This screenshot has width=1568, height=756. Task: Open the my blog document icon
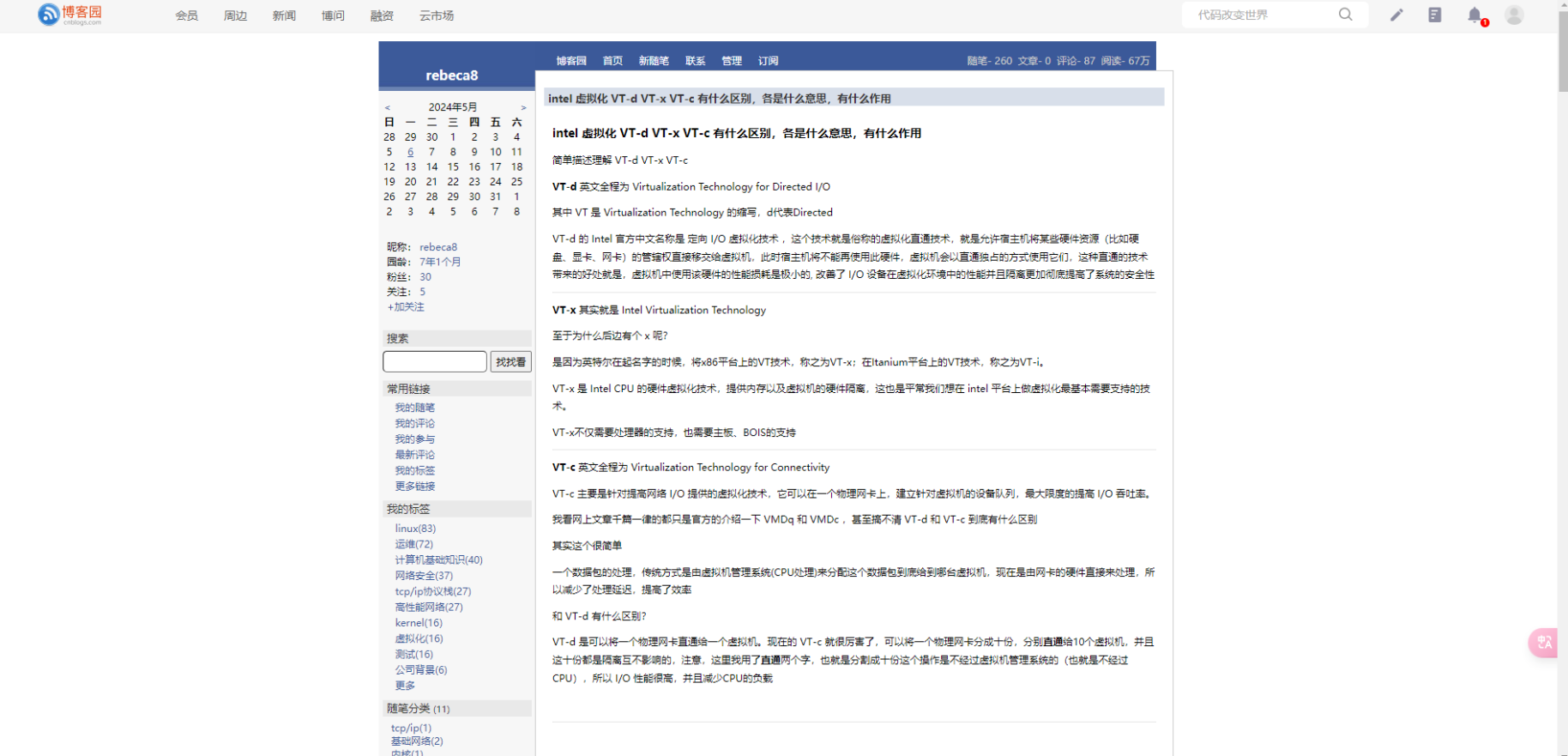click(1435, 15)
